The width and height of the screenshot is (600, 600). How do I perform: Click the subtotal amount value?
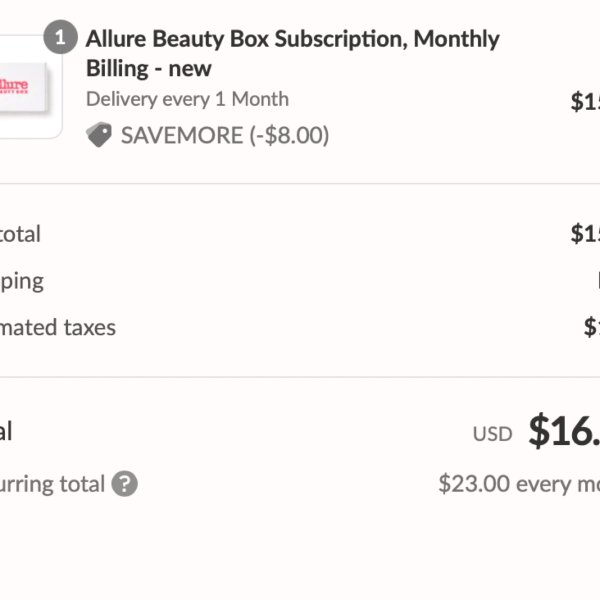click(x=585, y=233)
